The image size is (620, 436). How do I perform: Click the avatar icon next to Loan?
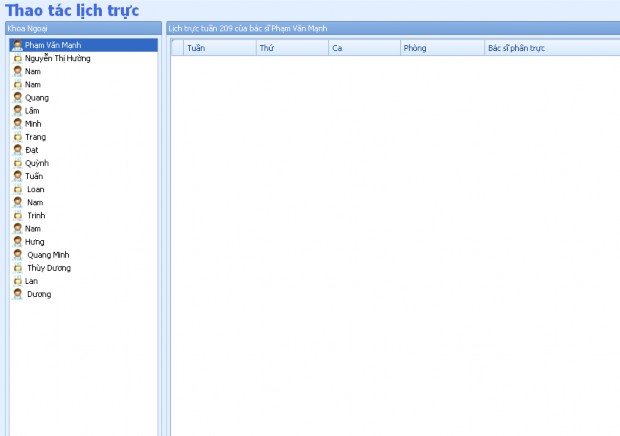(18, 189)
